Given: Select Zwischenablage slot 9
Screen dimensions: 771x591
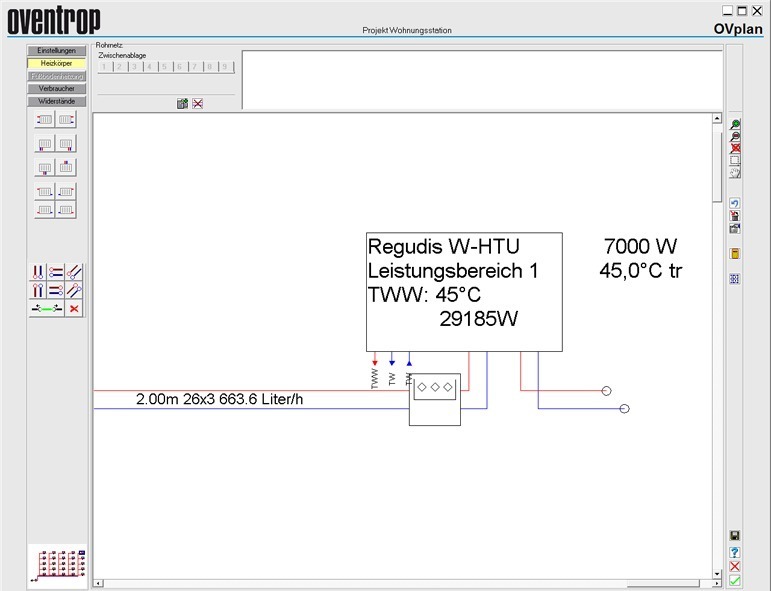Looking at the screenshot, I should pos(225,66).
